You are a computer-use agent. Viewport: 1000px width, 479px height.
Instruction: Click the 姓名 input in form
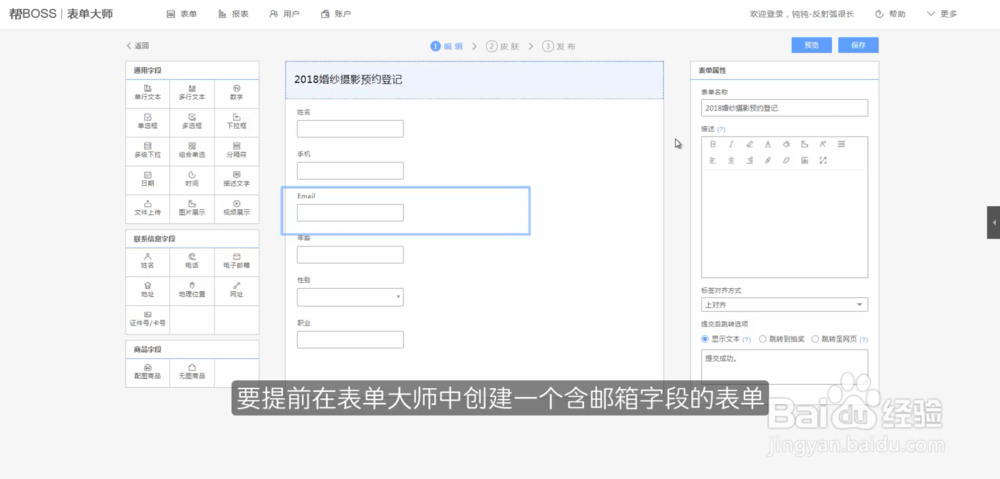coord(350,129)
